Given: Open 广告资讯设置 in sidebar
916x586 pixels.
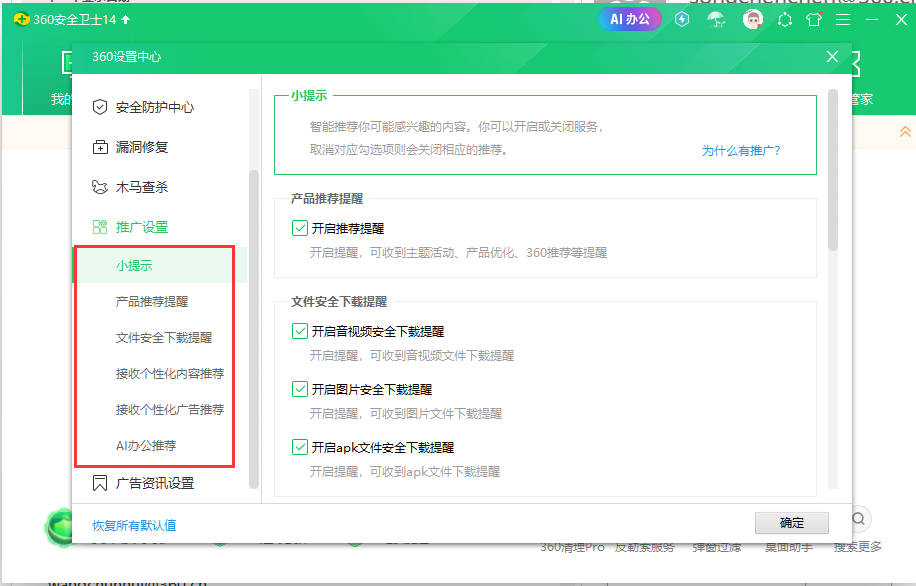Looking at the screenshot, I should pyautogui.click(x=155, y=484).
